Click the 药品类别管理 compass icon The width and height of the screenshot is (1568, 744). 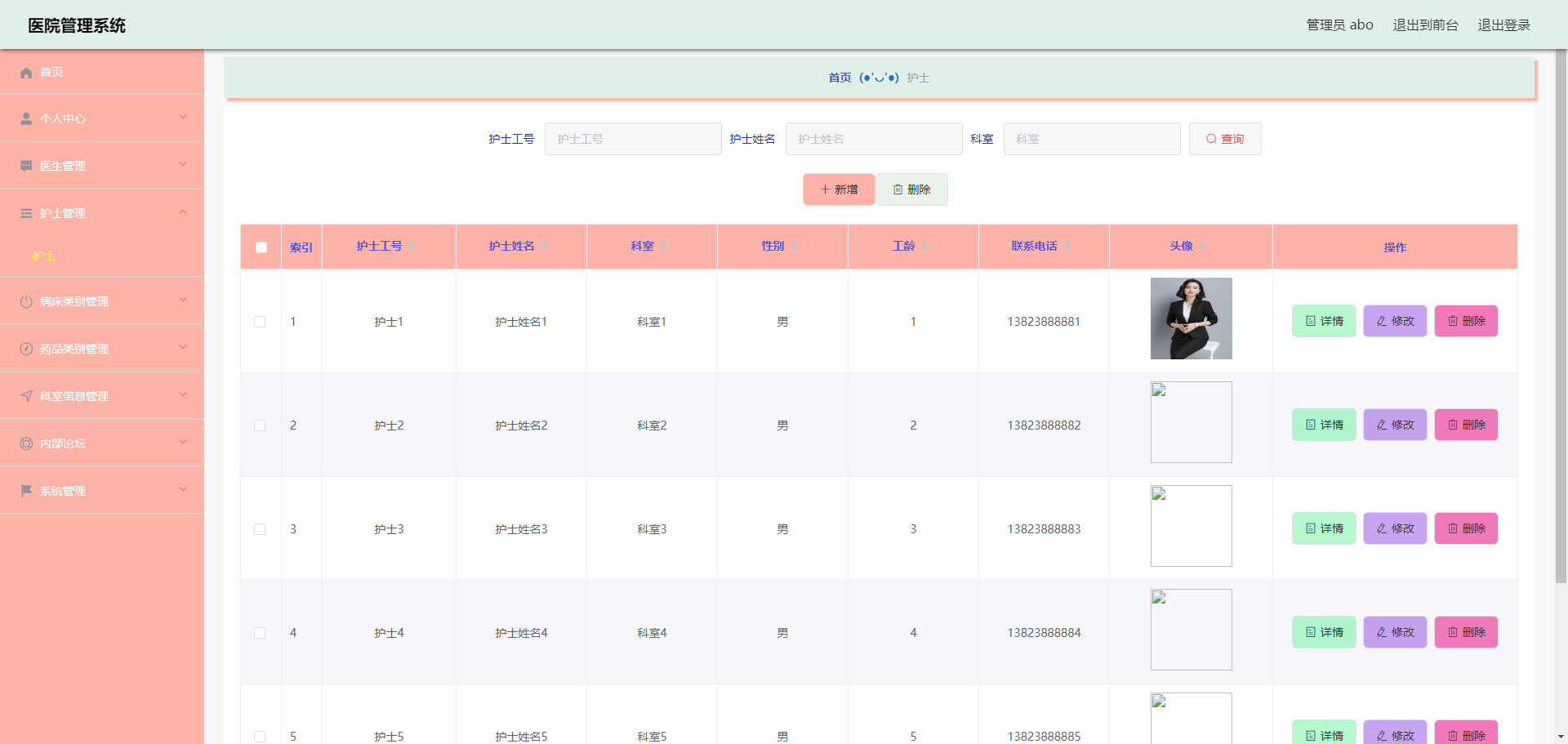pyautogui.click(x=26, y=350)
